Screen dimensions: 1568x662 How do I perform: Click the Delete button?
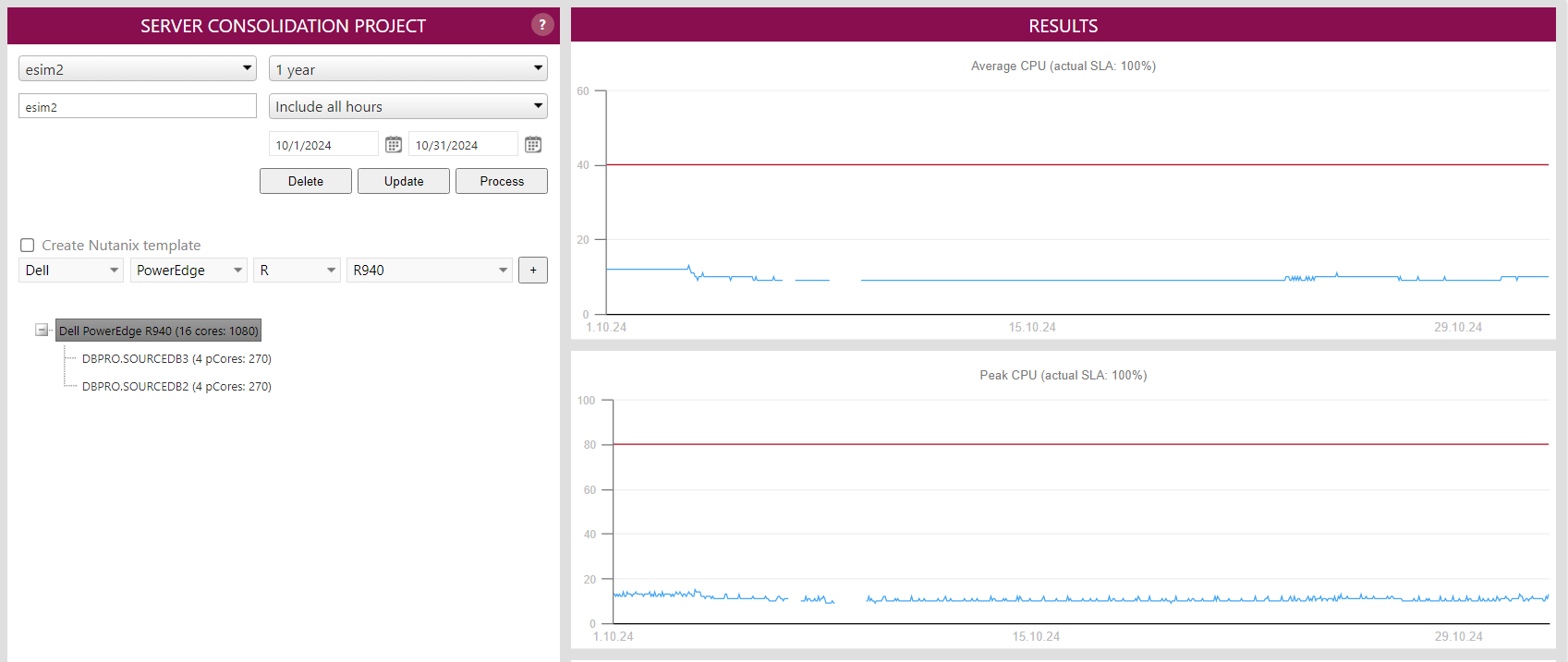pyautogui.click(x=306, y=182)
